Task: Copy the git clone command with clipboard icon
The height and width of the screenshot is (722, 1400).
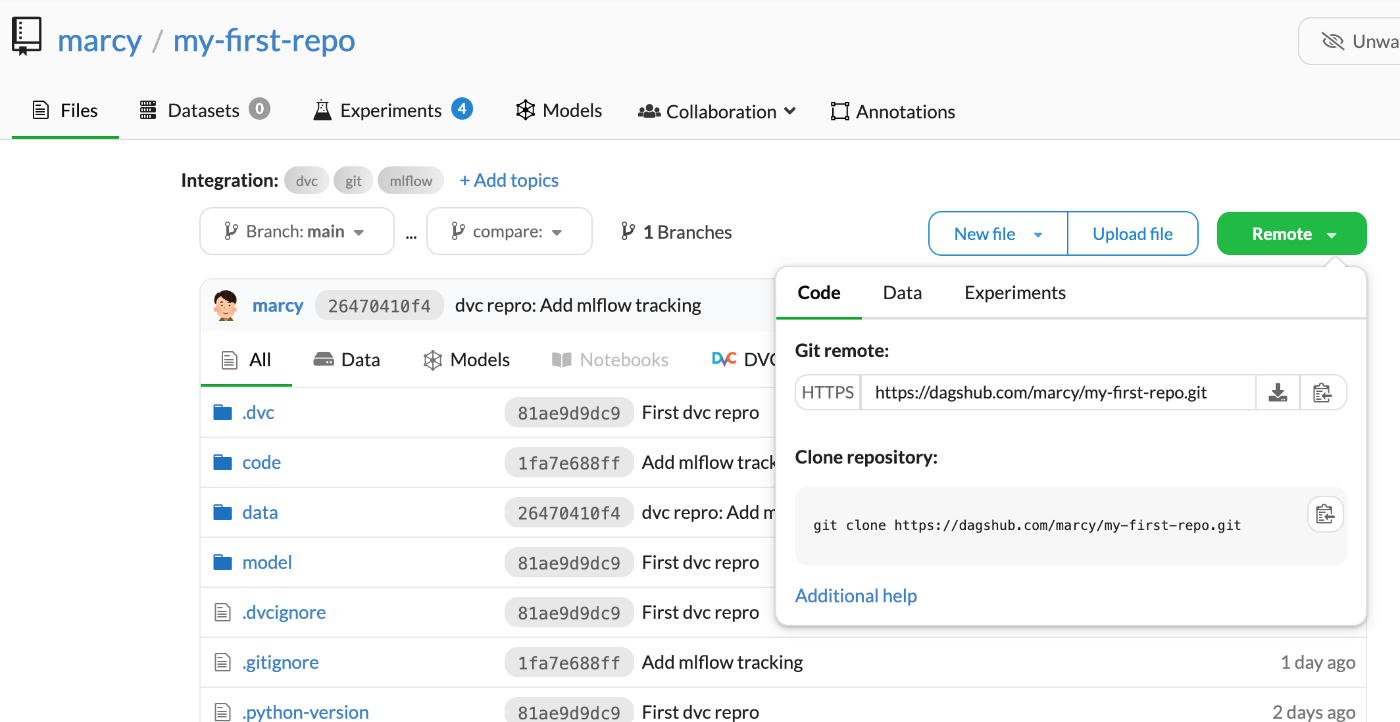Action: pos(1325,514)
